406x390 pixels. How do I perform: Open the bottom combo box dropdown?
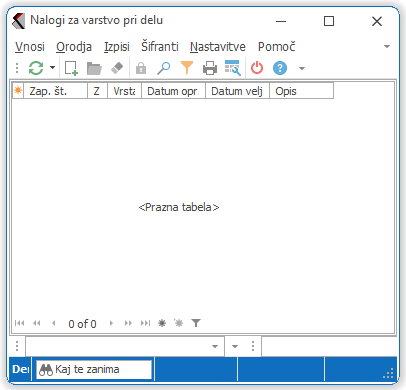pos(215,346)
